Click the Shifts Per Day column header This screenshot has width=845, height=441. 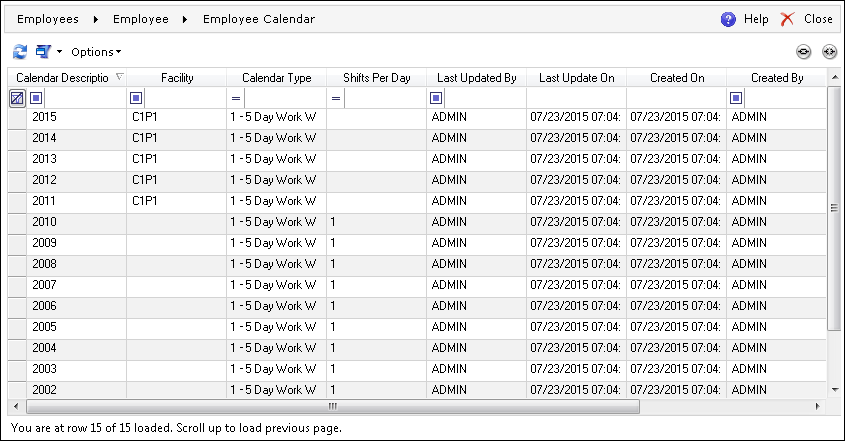coord(376,78)
